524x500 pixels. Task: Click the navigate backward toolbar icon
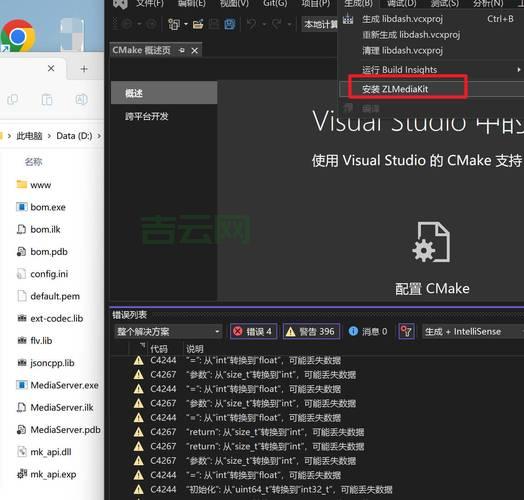(x=127, y=24)
